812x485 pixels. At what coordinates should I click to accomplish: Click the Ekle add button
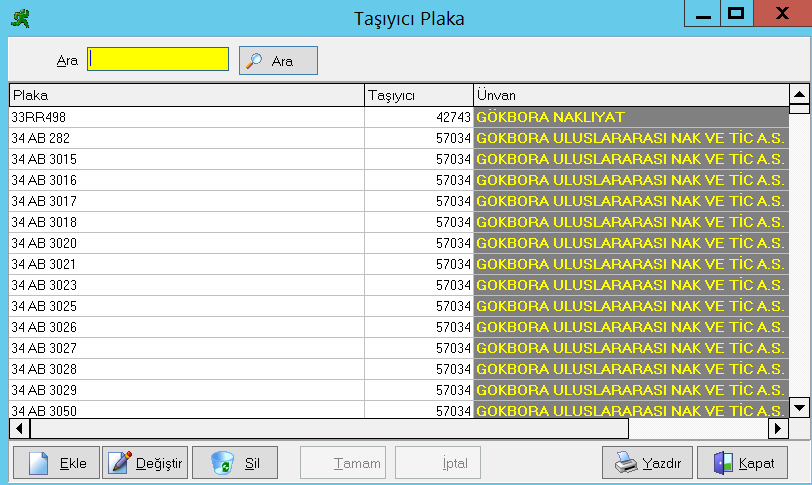56,463
